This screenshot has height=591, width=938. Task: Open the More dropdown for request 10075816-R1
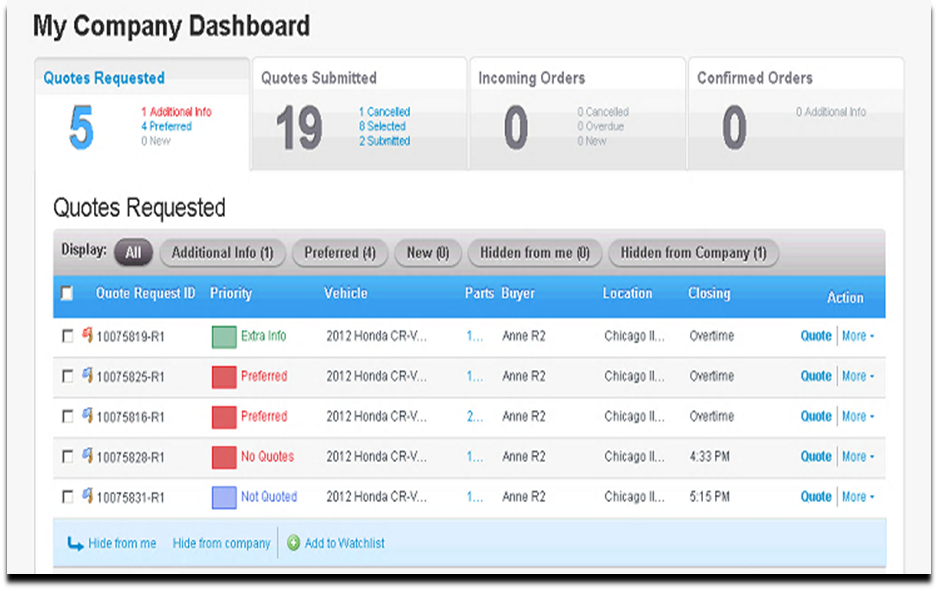pyautogui.click(x=857, y=416)
